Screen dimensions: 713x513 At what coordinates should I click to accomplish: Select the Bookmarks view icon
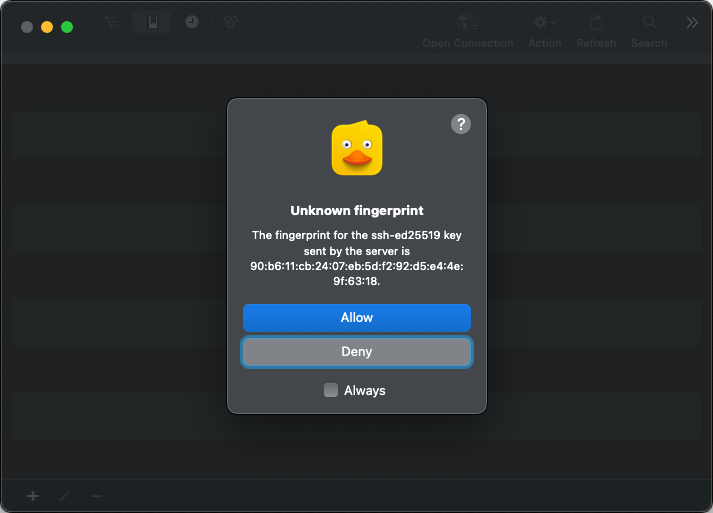[x=152, y=22]
